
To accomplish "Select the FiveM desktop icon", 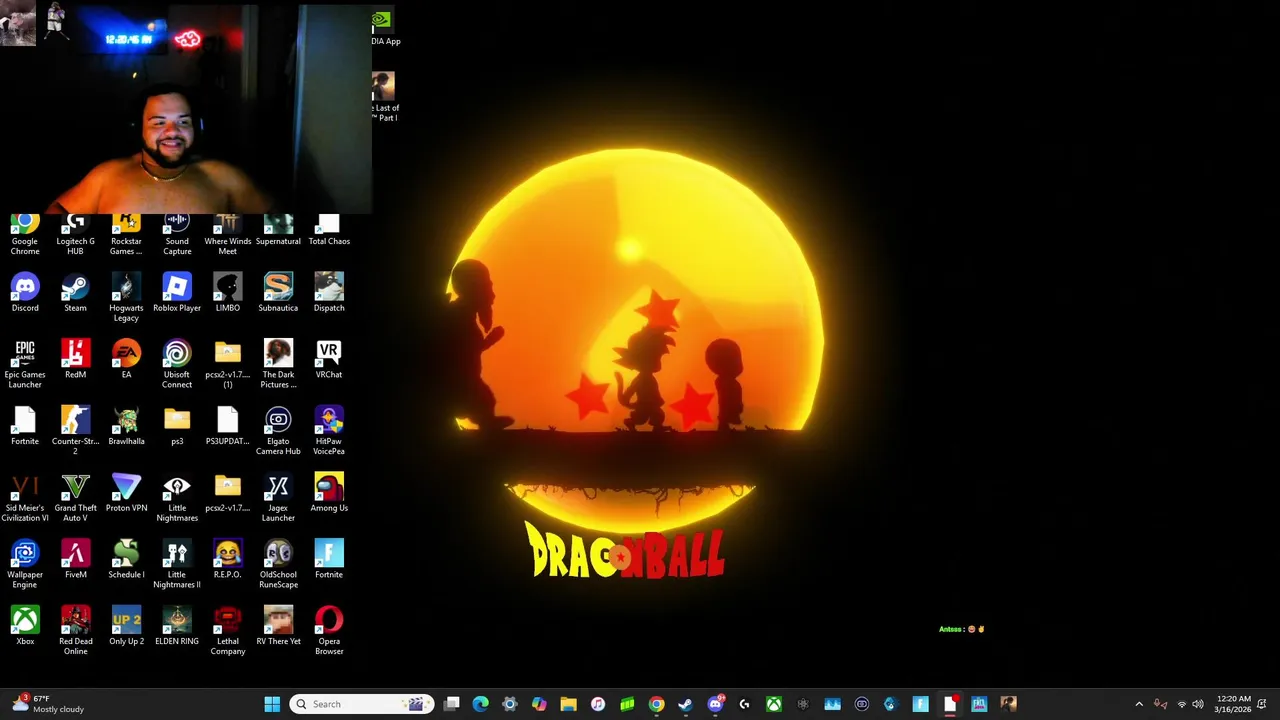I will click(x=75, y=560).
